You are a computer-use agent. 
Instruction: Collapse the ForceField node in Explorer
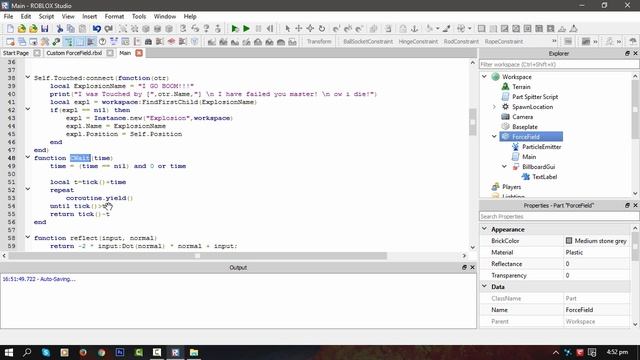point(494,137)
